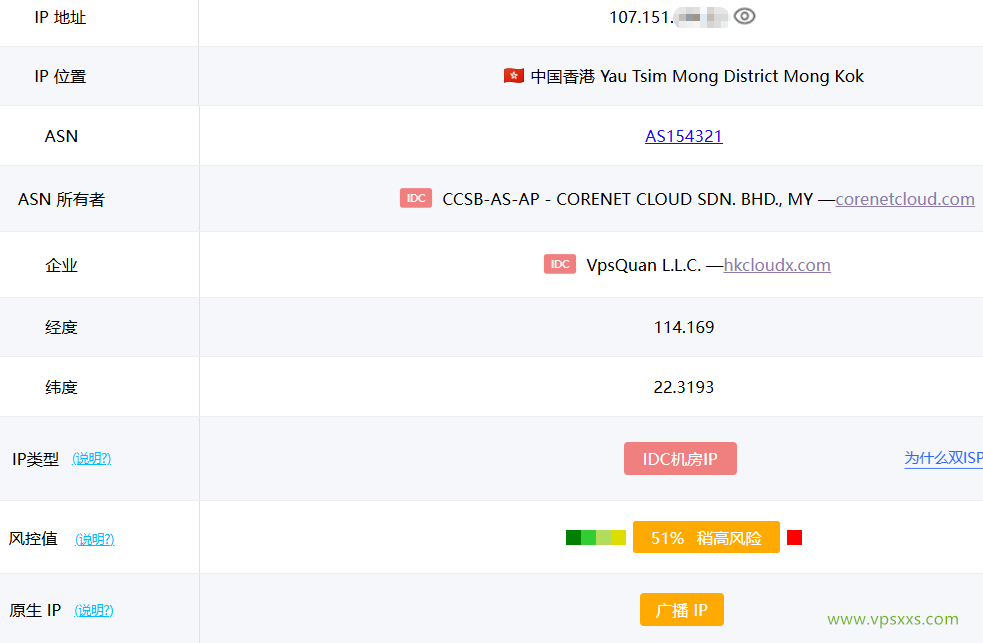Open the AS154321 ASN link

coord(683,136)
